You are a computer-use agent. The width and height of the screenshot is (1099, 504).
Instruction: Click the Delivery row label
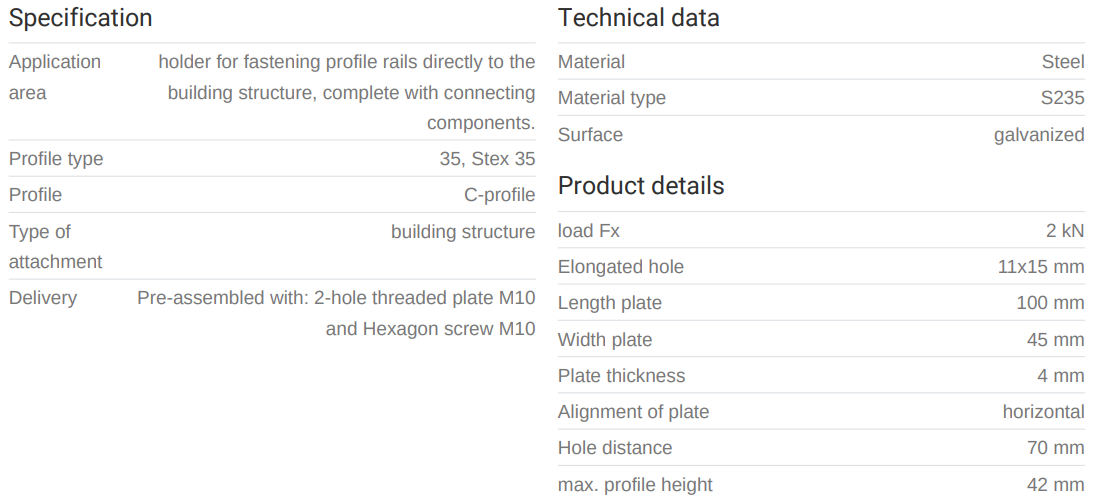pyautogui.click(x=43, y=298)
